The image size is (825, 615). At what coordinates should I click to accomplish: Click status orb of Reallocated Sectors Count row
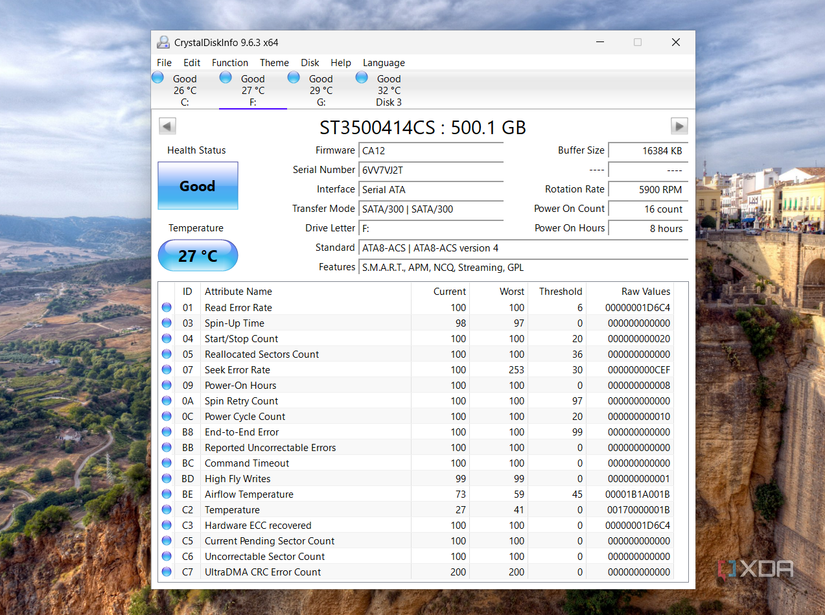167,354
